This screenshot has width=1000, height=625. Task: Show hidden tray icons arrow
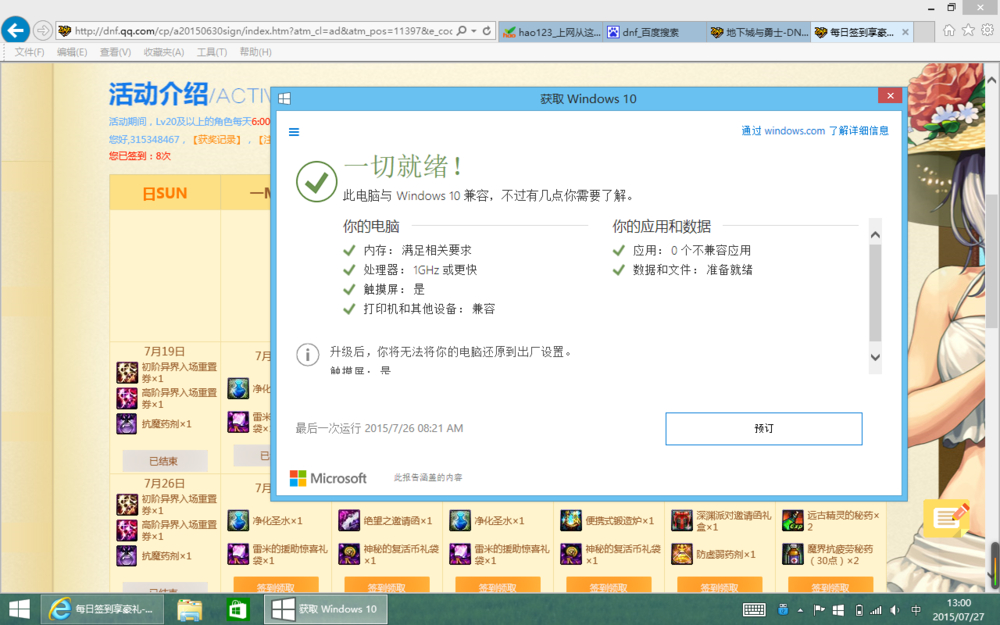click(x=800, y=610)
